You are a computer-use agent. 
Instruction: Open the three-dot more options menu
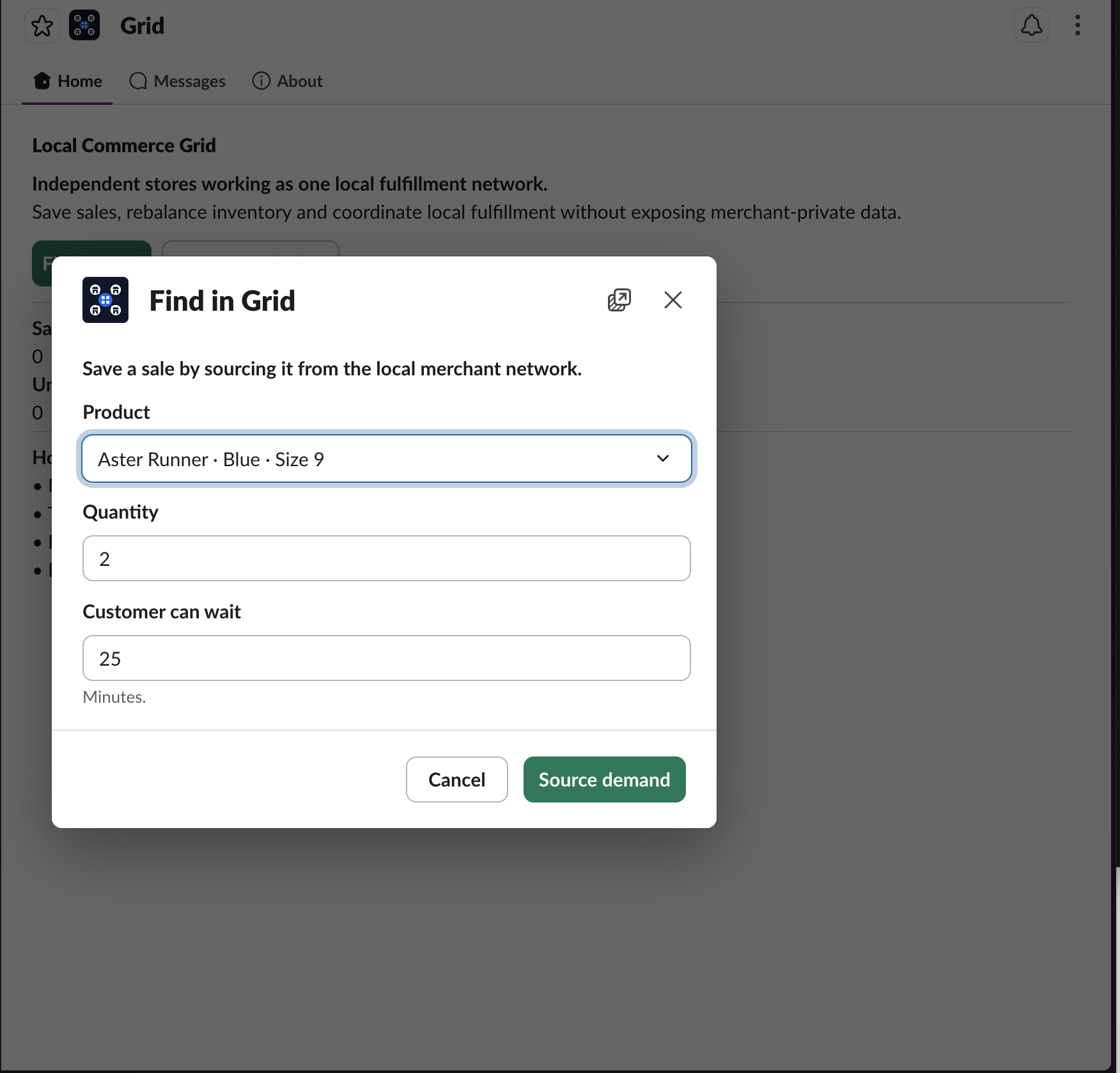(1078, 26)
